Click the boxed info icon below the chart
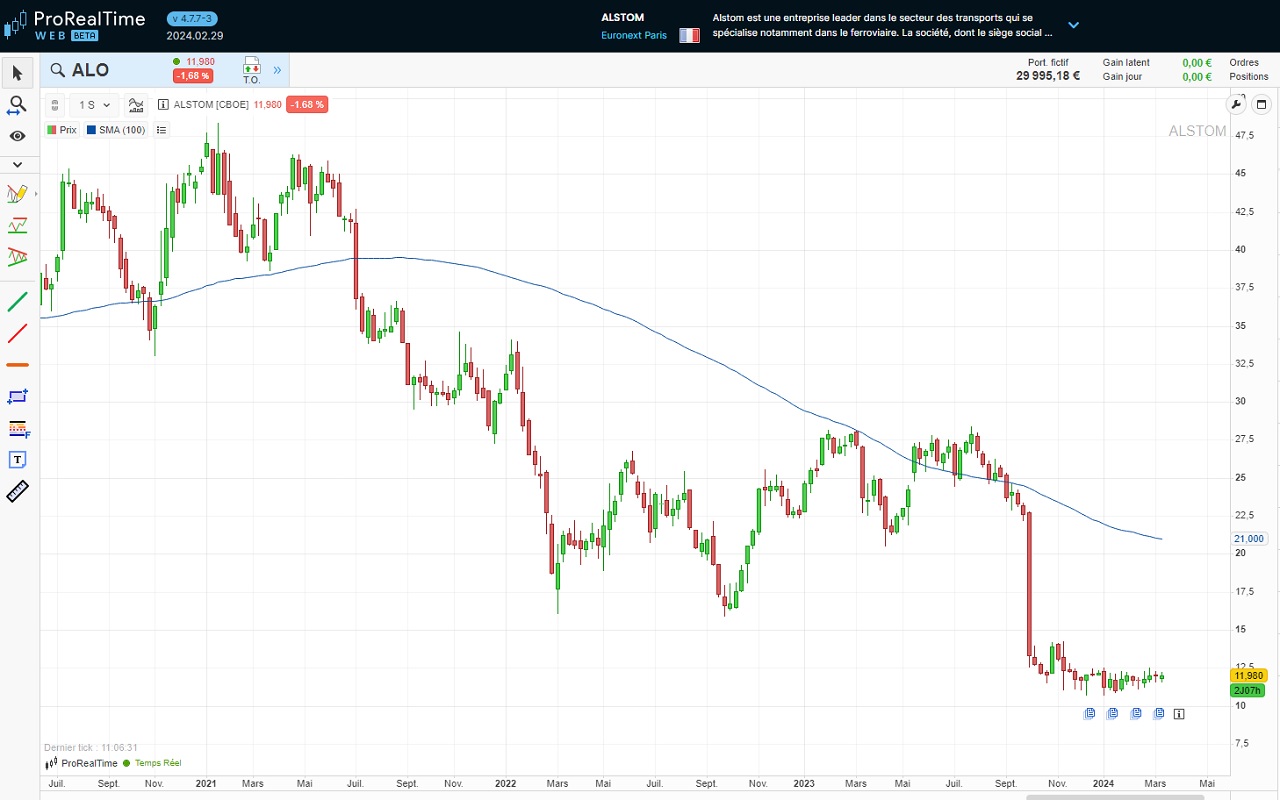Screen dimensions: 1280x800 point(1179,713)
